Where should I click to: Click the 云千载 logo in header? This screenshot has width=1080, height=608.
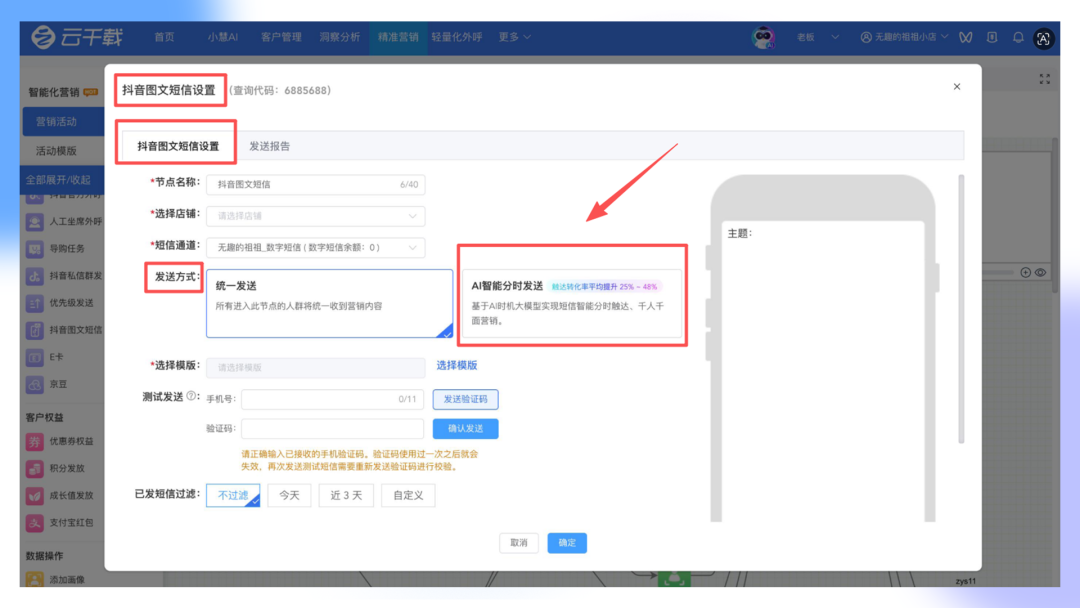pos(76,37)
